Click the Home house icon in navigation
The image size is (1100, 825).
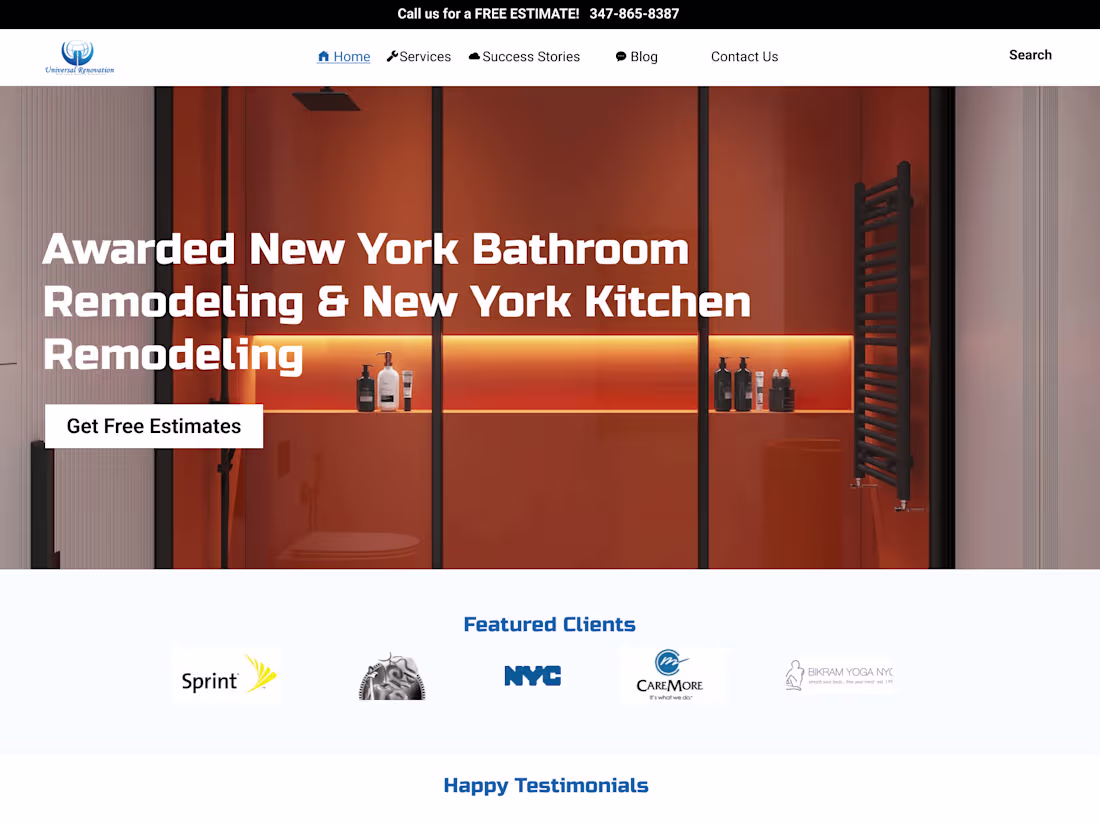(x=322, y=56)
